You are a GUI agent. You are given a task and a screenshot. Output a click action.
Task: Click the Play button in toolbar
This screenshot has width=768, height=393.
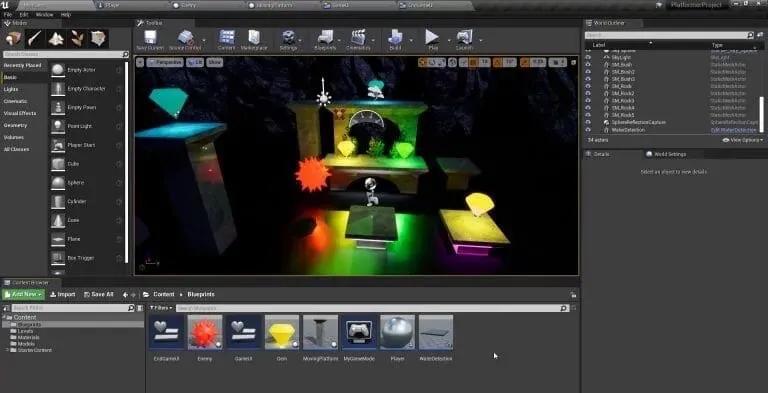432,39
